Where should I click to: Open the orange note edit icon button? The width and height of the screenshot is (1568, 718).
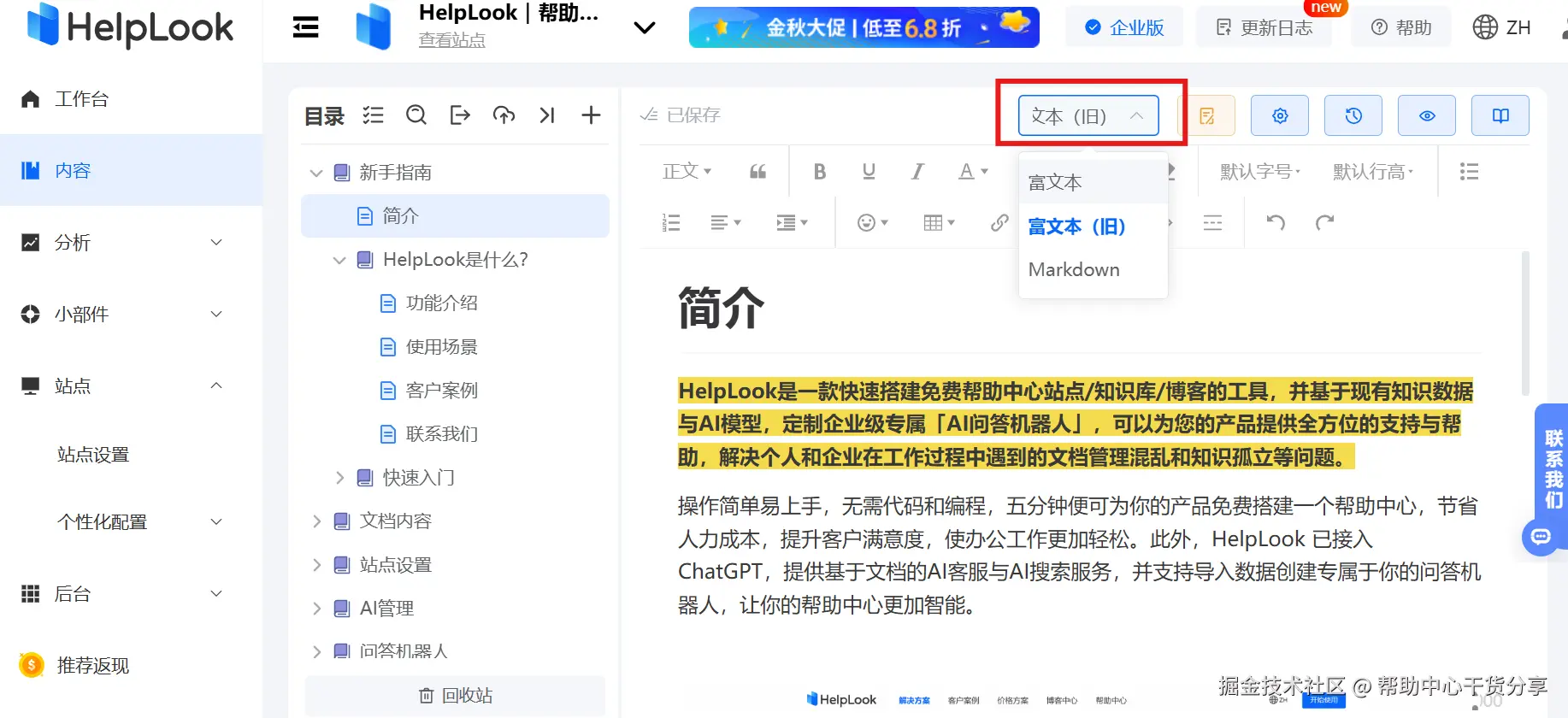(1207, 115)
